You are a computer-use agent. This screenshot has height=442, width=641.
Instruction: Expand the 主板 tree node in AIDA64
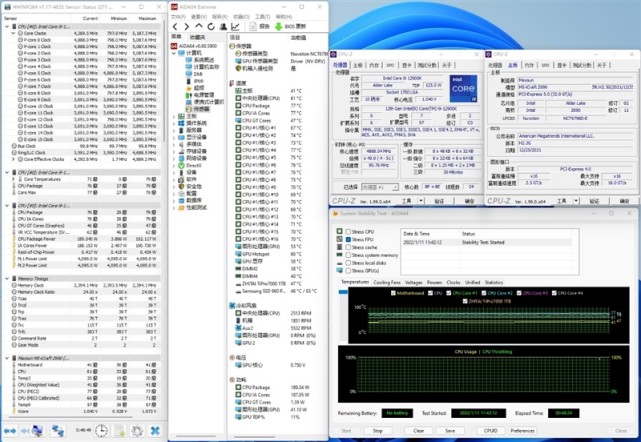(176, 115)
